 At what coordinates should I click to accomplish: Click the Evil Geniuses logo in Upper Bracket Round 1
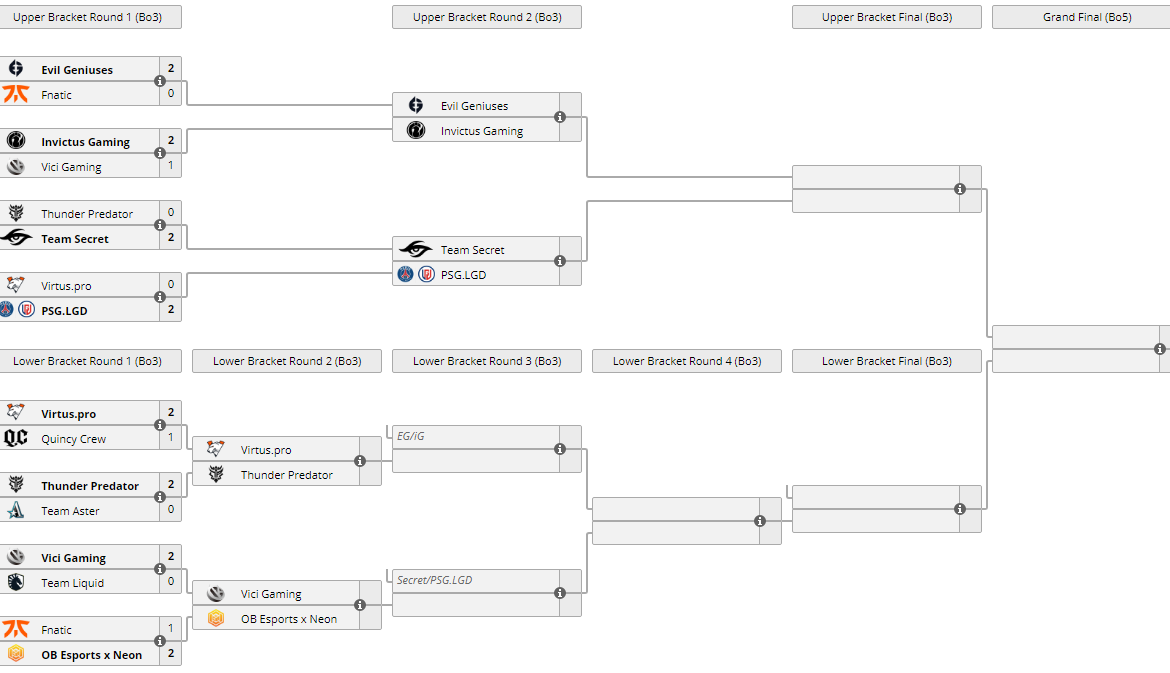click(16, 69)
